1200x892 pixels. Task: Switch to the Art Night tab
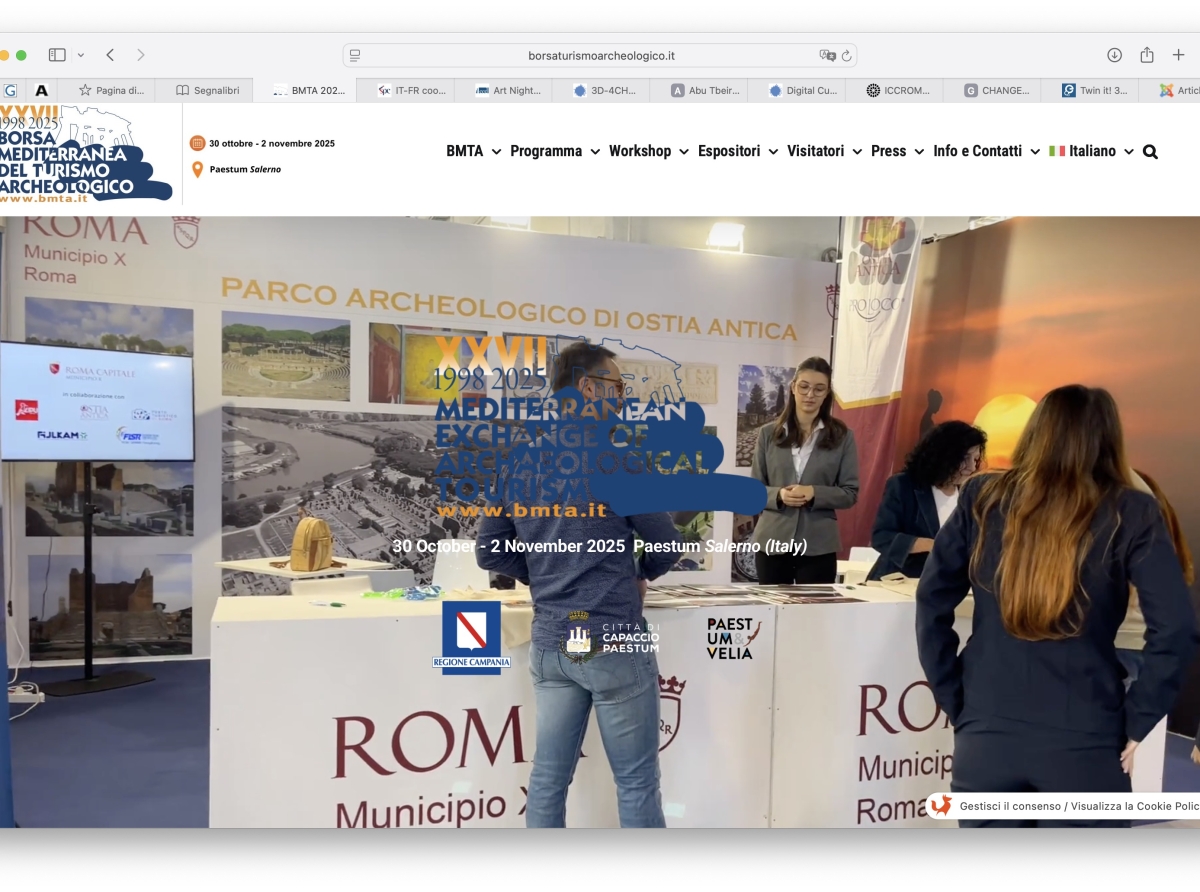pos(508,90)
